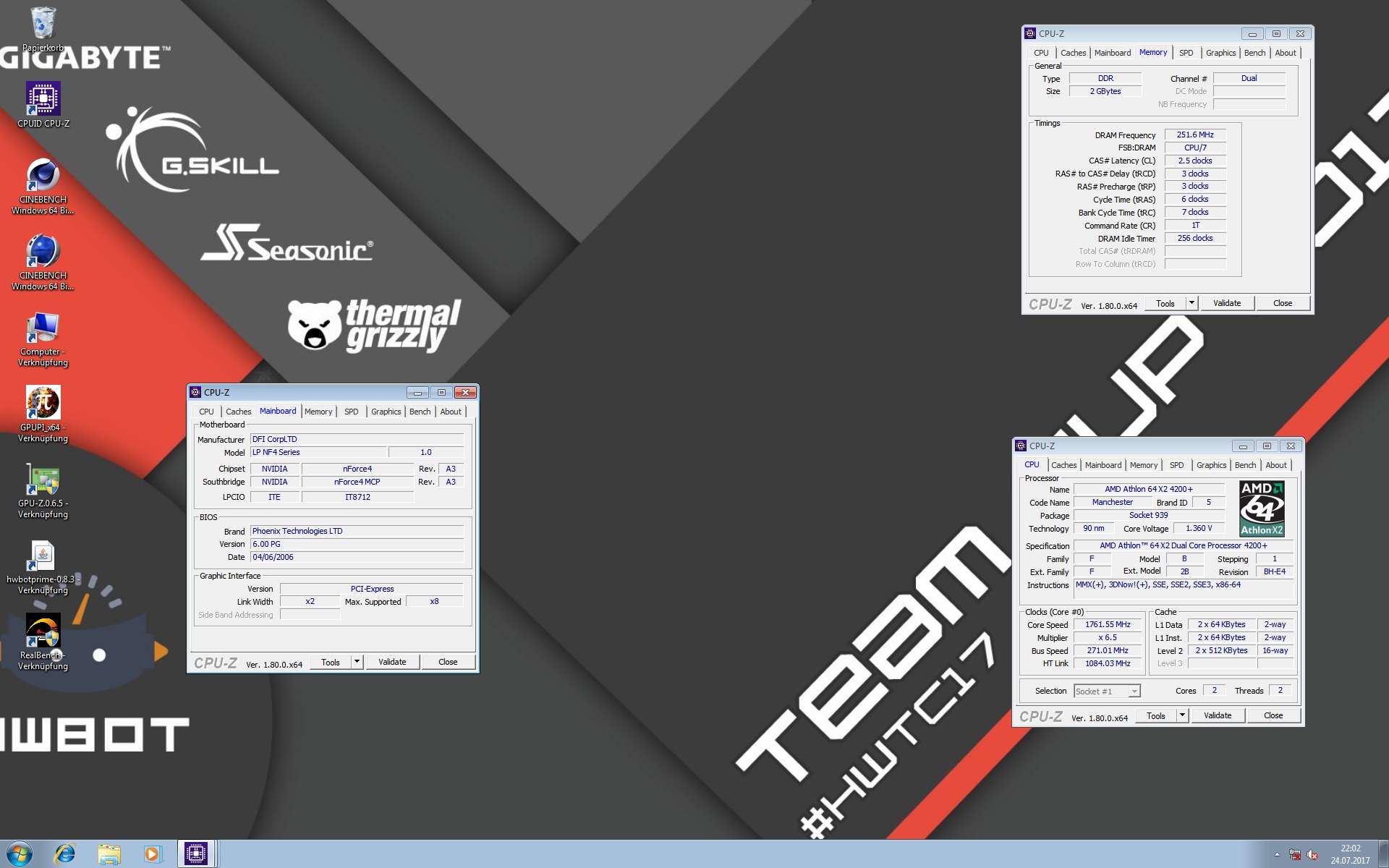Open Memory tab in Mainboard window
The image size is (1389, 868).
click(318, 412)
